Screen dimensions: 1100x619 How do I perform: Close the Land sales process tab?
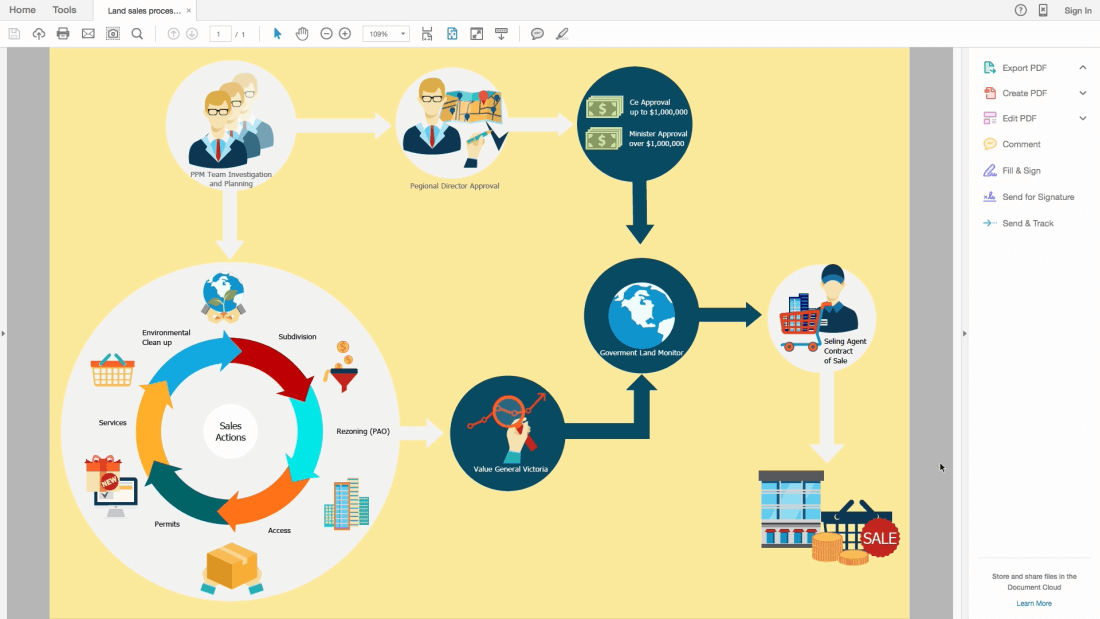point(189,11)
